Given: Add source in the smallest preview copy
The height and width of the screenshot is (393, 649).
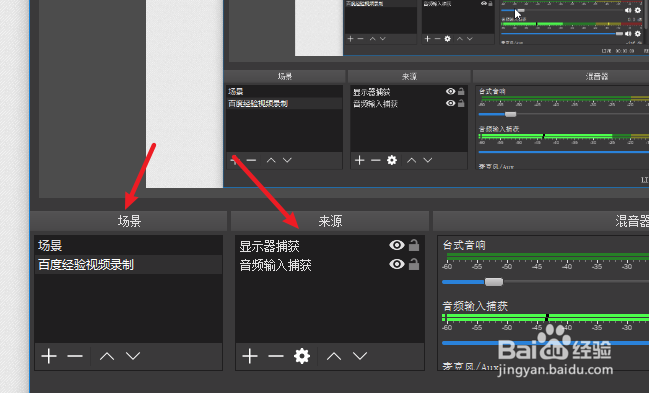Looking at the screenshot, I should point(428,39).
